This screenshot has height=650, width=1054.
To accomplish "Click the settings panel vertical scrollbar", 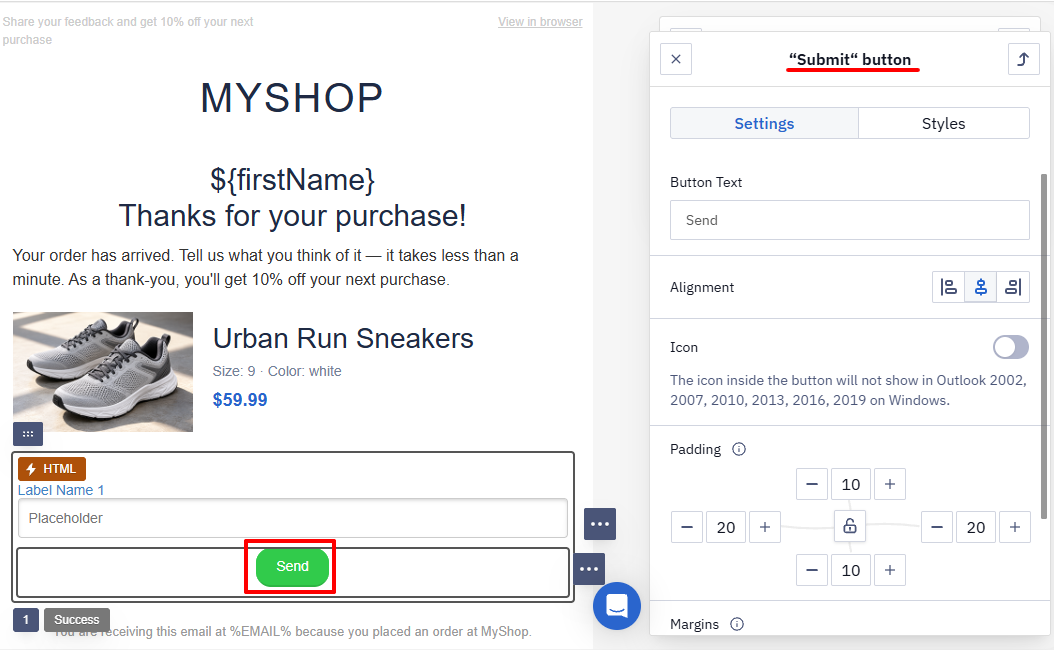I will point(1043,346).
